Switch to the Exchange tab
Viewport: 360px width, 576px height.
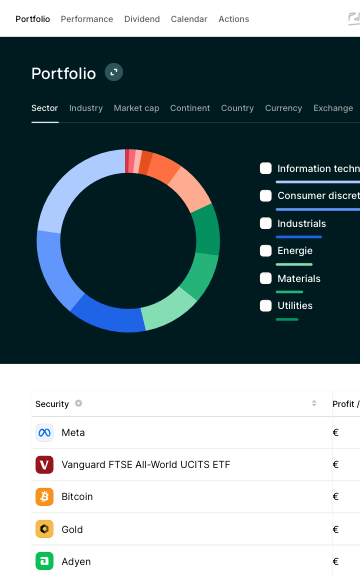(x=333, y=108)
